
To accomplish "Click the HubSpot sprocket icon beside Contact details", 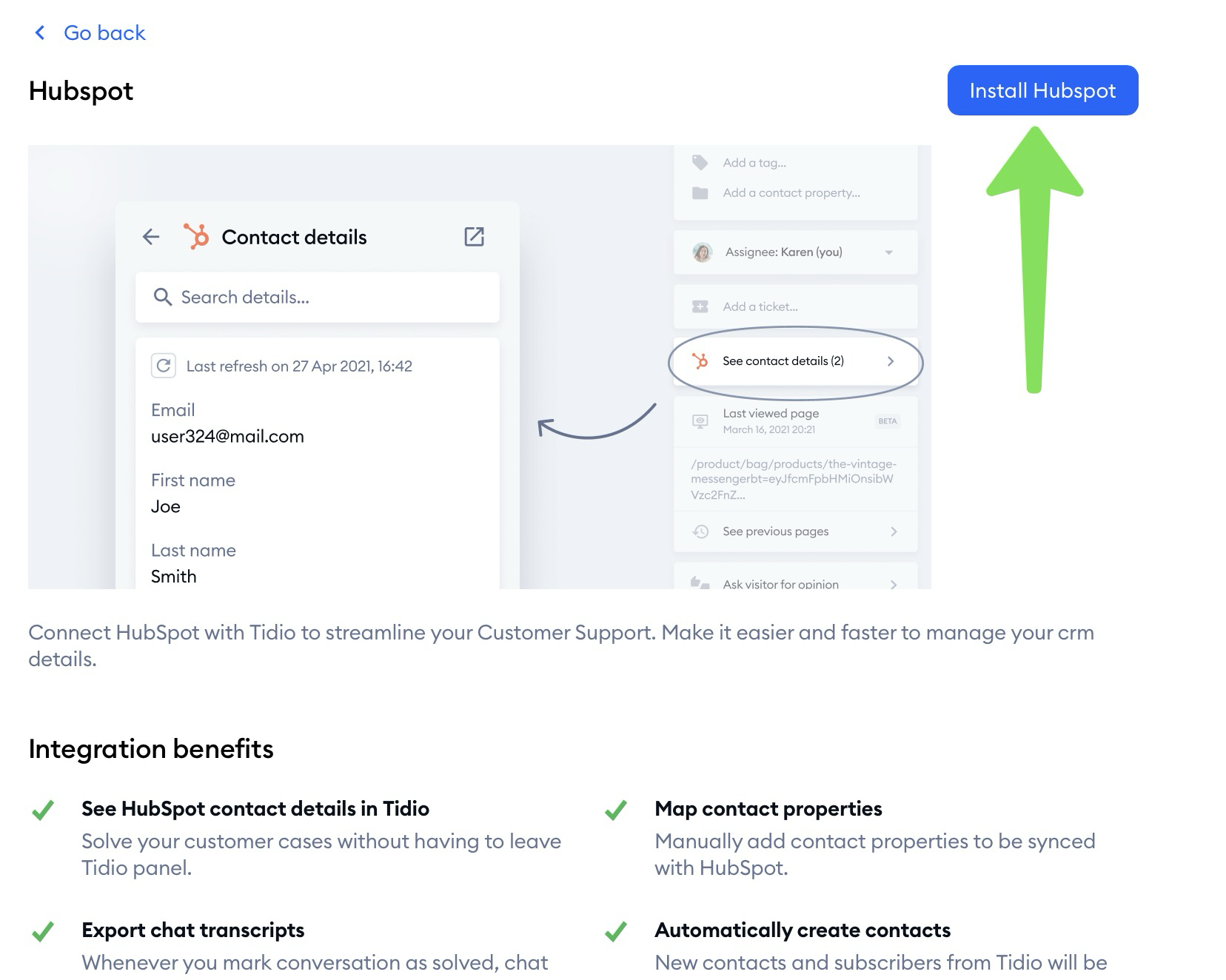I will click(x=198, y=237).
